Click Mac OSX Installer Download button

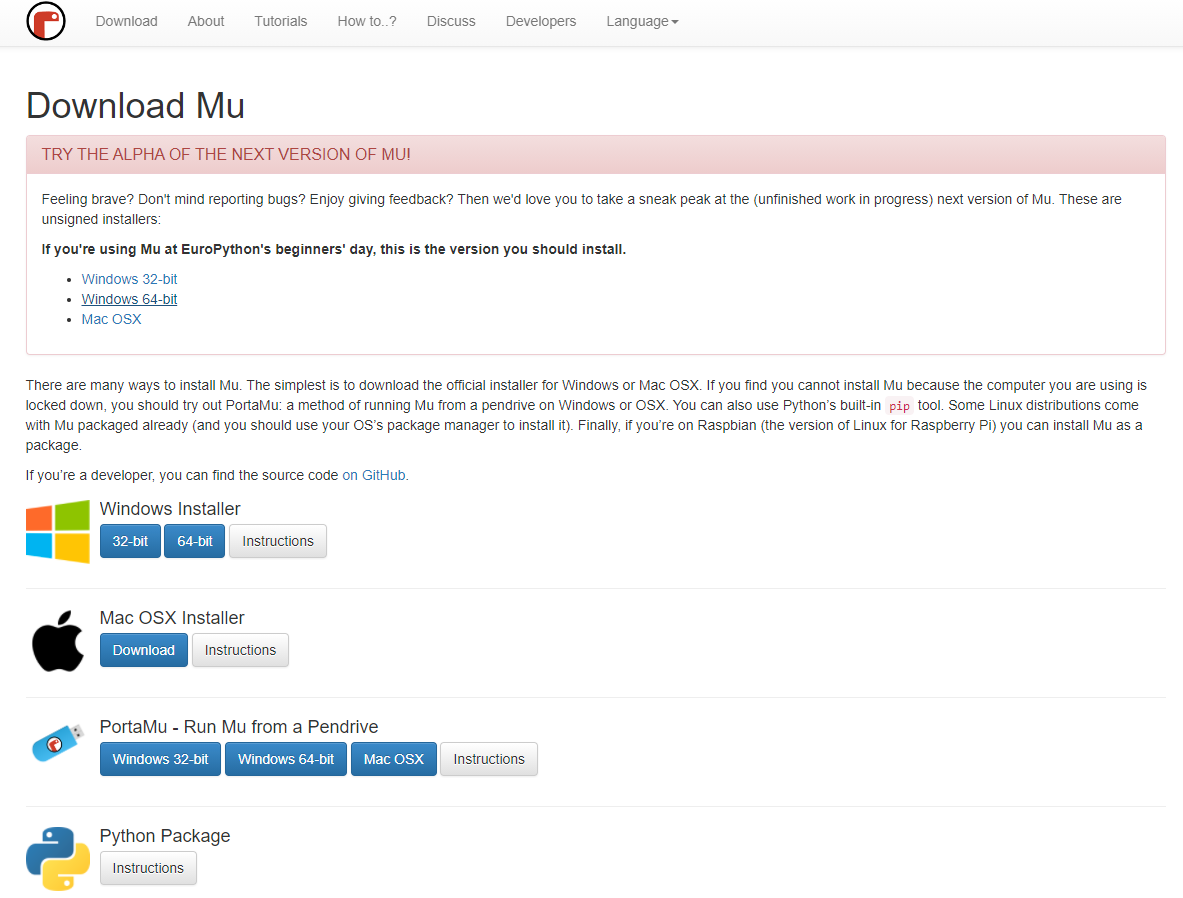coord(143,650)
